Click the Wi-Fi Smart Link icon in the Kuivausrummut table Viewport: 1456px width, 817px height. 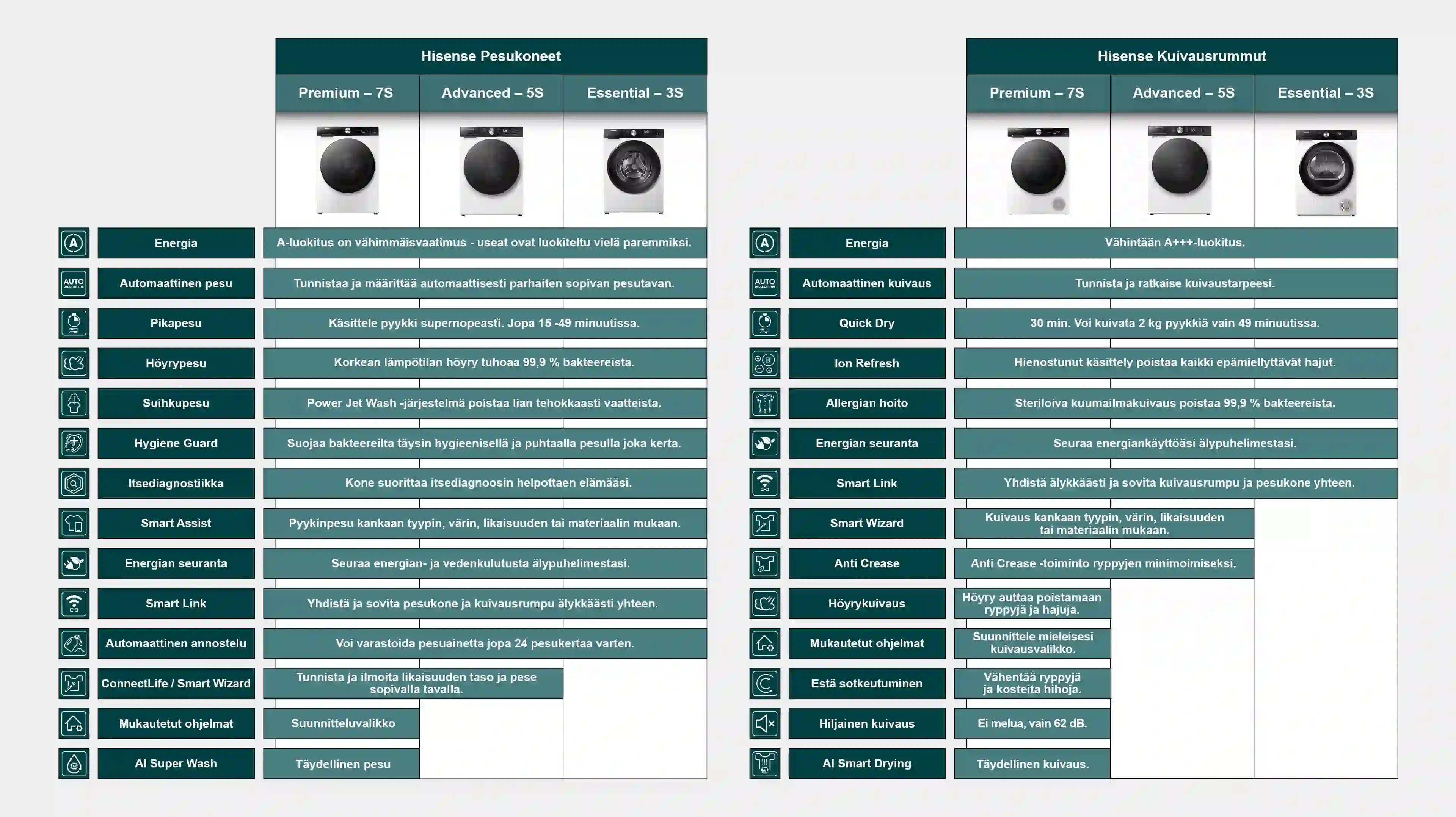[765, 483]
